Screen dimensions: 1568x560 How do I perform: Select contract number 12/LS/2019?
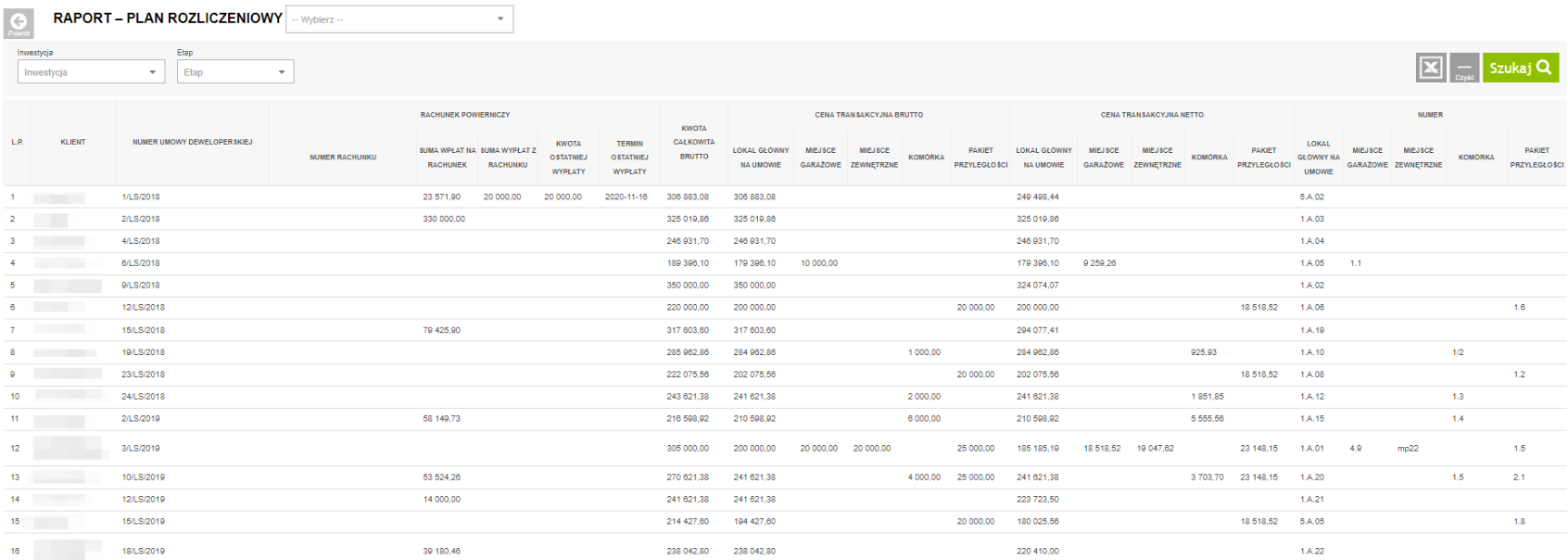point(143,499)
